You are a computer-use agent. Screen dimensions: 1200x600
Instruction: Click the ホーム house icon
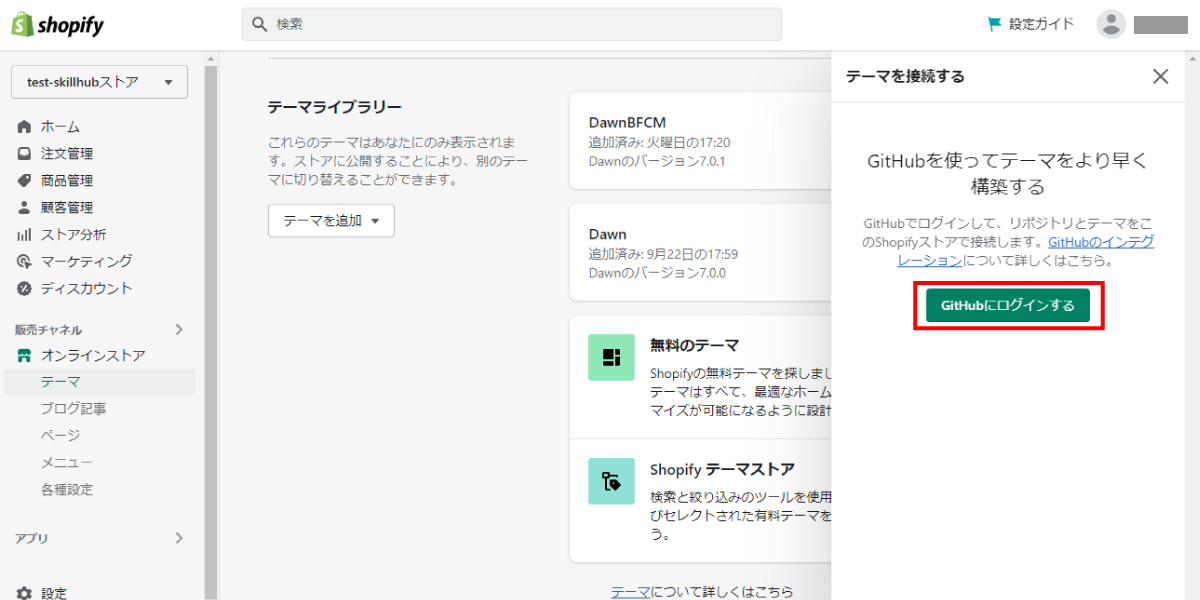(25, 127)
